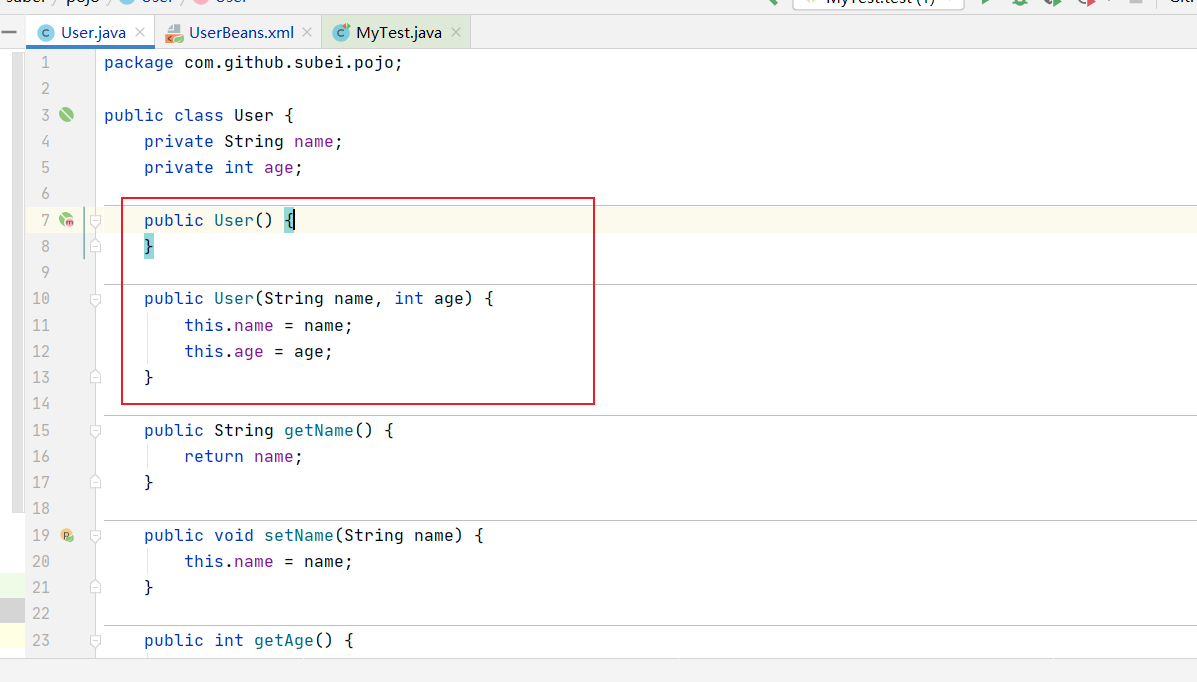
Task: Collapse the getName() method fold on line 15
Action: (96, 431)
